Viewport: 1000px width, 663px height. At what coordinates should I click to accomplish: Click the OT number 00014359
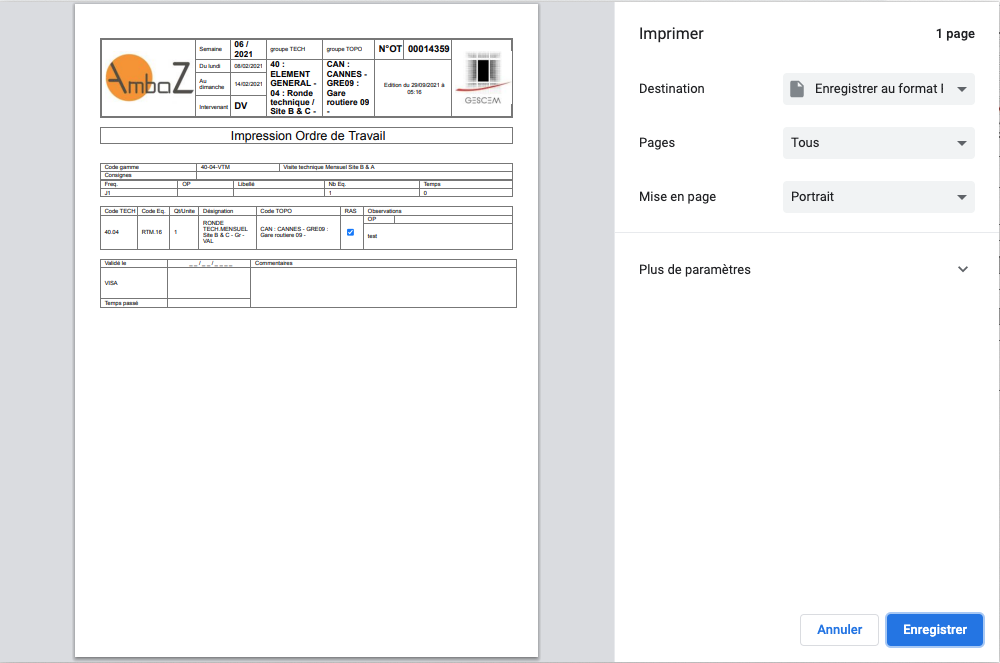point(429,49)
